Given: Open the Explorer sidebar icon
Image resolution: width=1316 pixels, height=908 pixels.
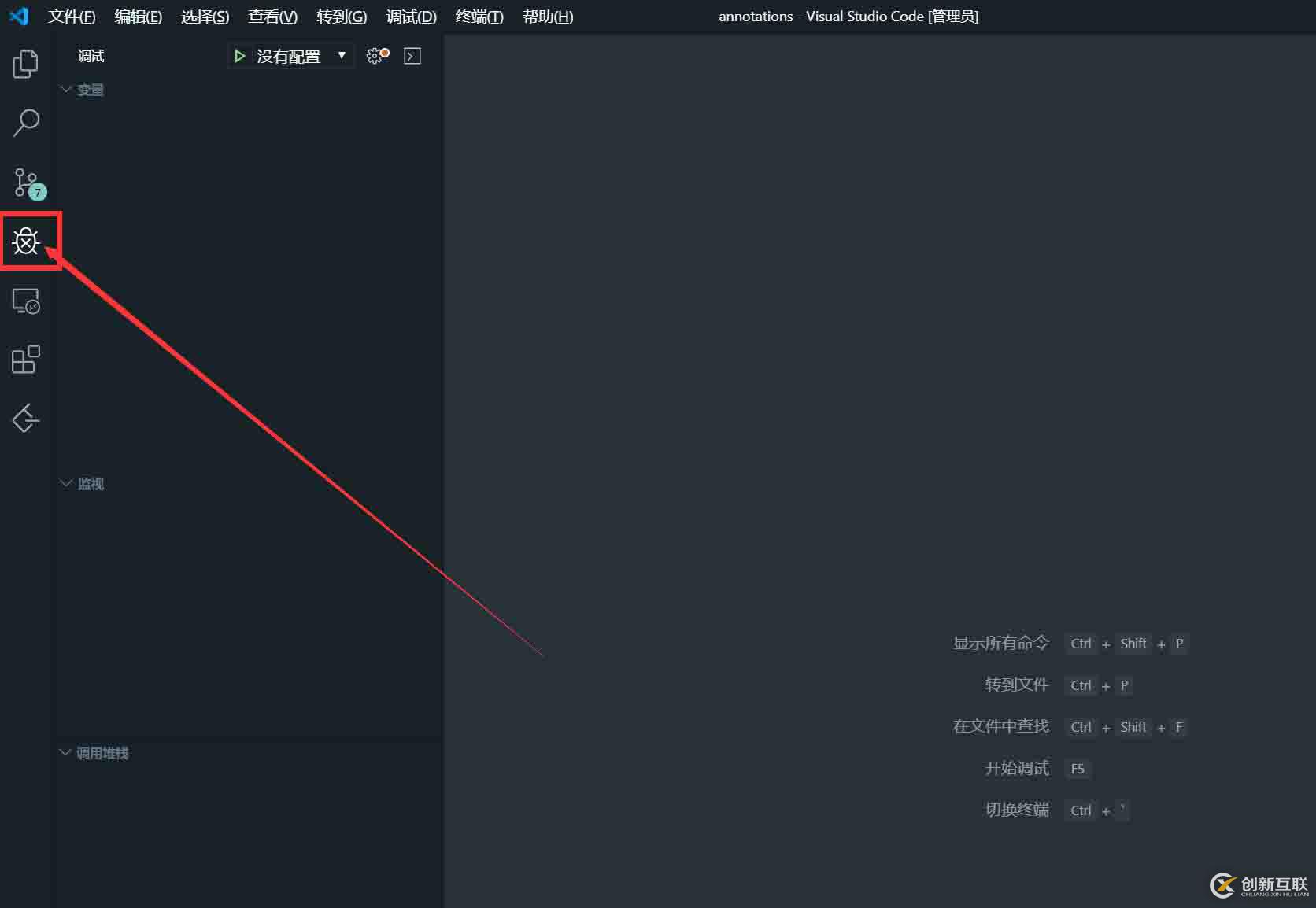Looking at the screenshot, I should click(25, 65).
